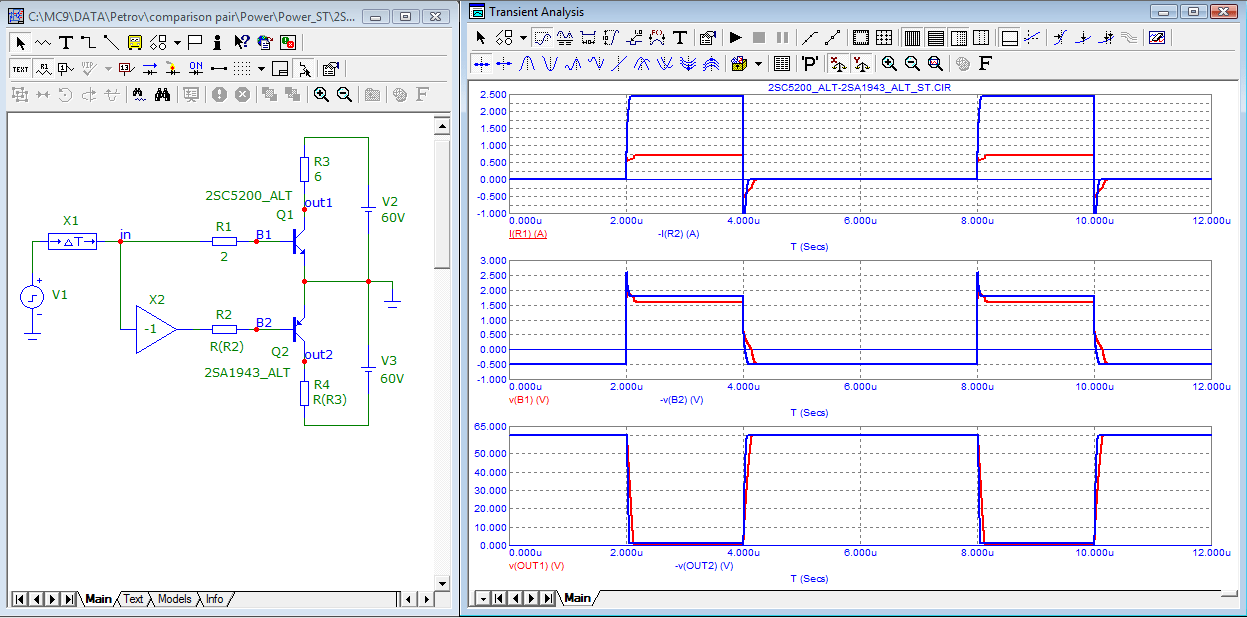Select the Wire mode tool in schematic window
Viewport: 1247px width, 618px height.
(x=43, y=43)
